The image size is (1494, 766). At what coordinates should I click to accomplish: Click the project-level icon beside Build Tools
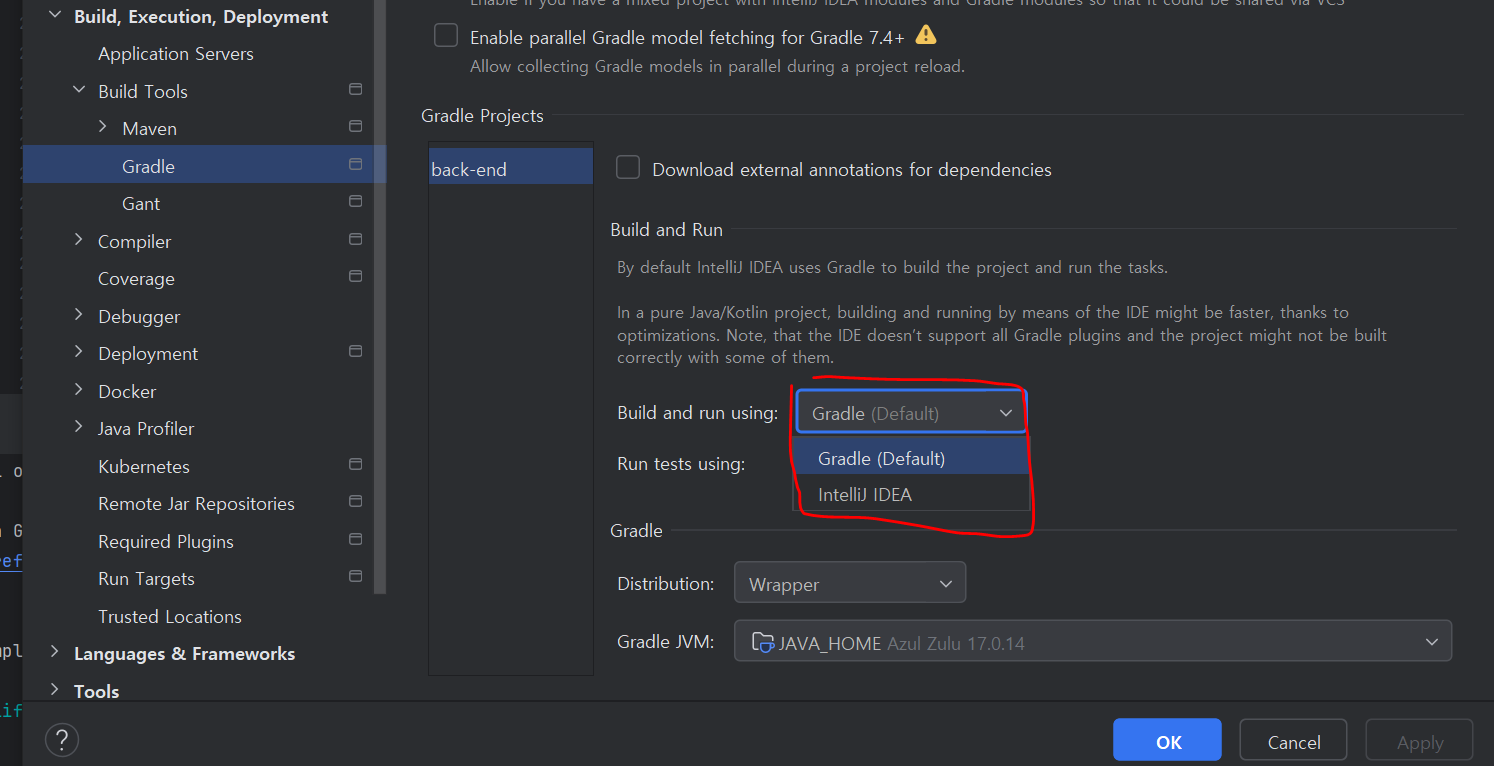click(x=355, y=90)
